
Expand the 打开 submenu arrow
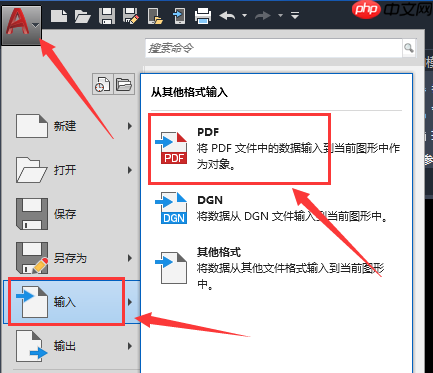pyautogui.click(x=130, y=170)
